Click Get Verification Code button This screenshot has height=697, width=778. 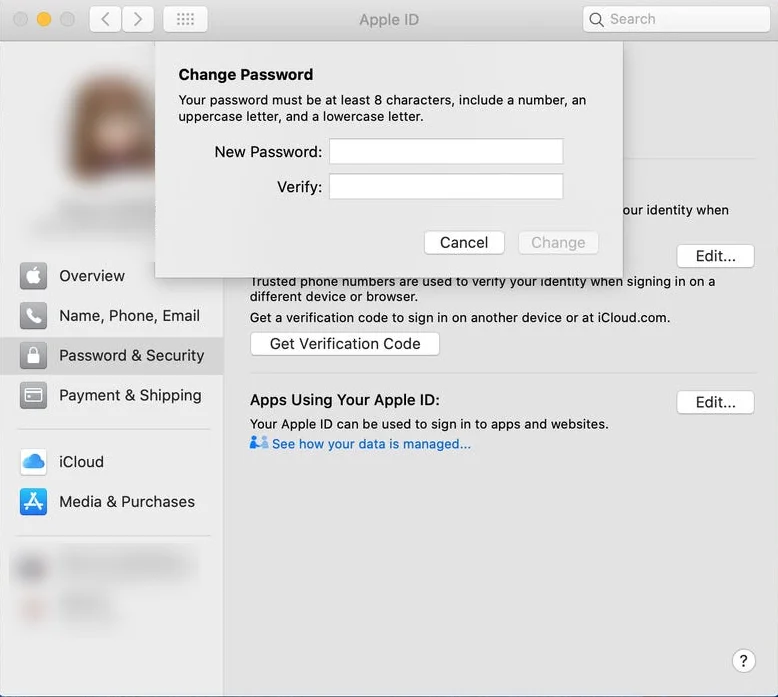(x=344, y=344)
